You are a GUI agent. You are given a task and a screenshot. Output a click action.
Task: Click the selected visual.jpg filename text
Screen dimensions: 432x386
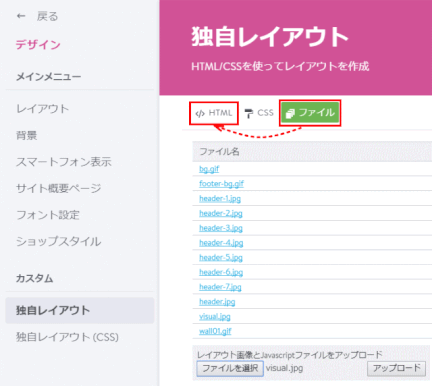[284, 368]
